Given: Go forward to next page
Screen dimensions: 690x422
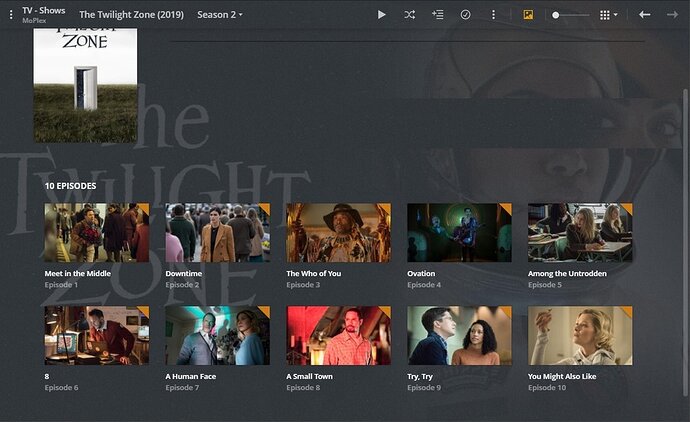Looking at the screenshot, I should click(x=672, y=15).
